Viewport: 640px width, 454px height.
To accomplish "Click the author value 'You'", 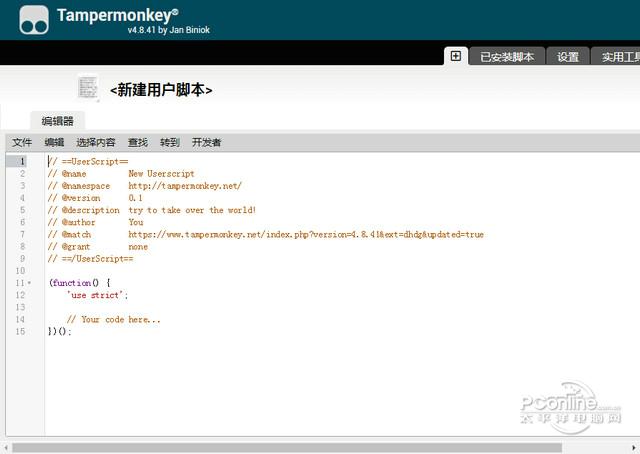I will pos(136,222).
